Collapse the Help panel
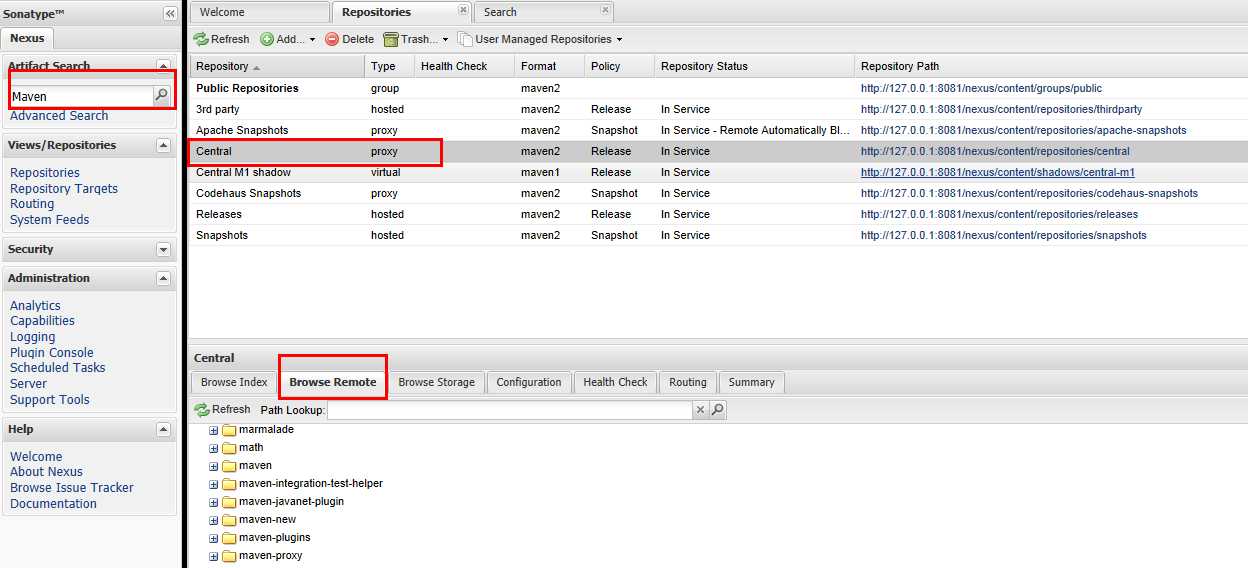The image size is (1248, 568). 164,430
